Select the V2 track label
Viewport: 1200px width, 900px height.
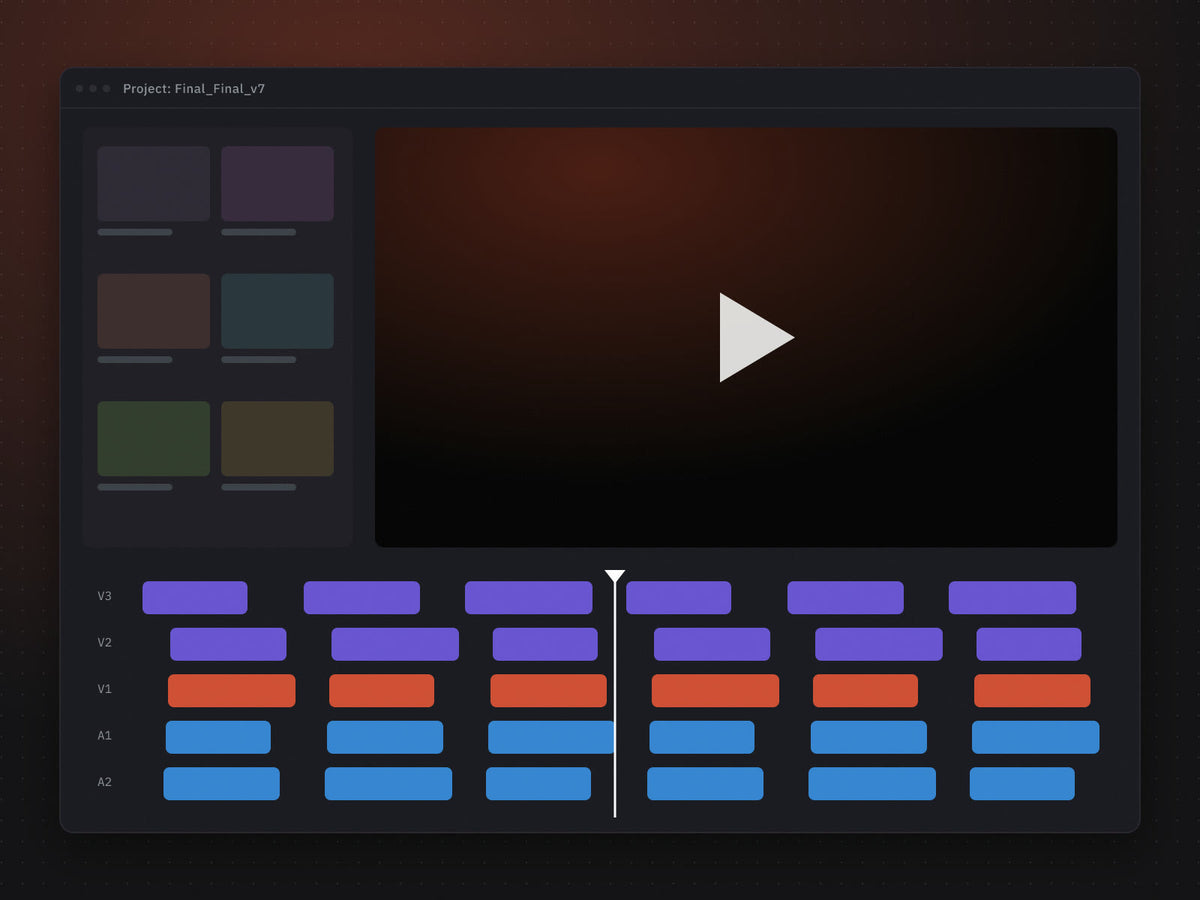105,643
